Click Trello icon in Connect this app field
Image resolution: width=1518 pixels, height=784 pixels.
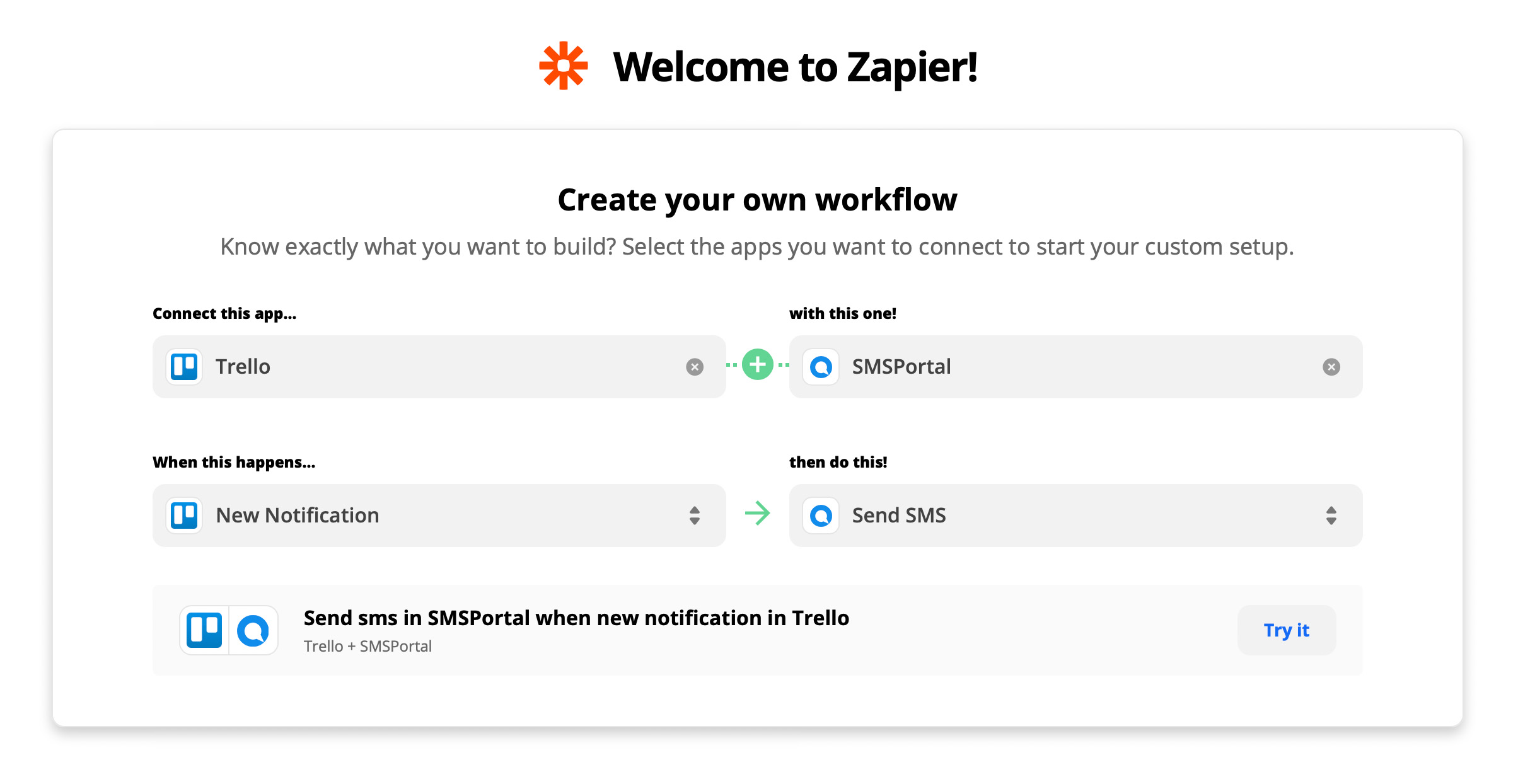click(184, 367)
